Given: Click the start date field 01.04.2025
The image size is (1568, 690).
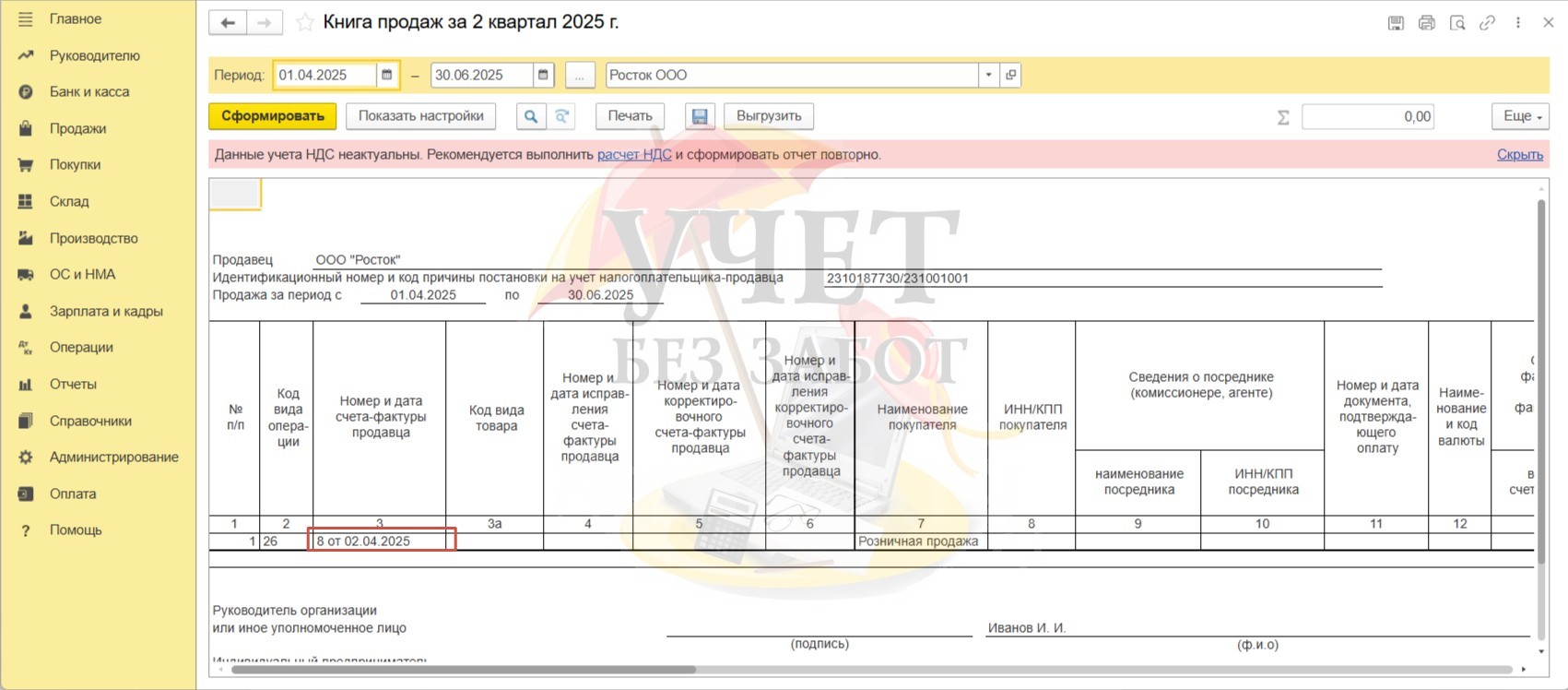Looking at the screenshot, I should click(325, 75).
